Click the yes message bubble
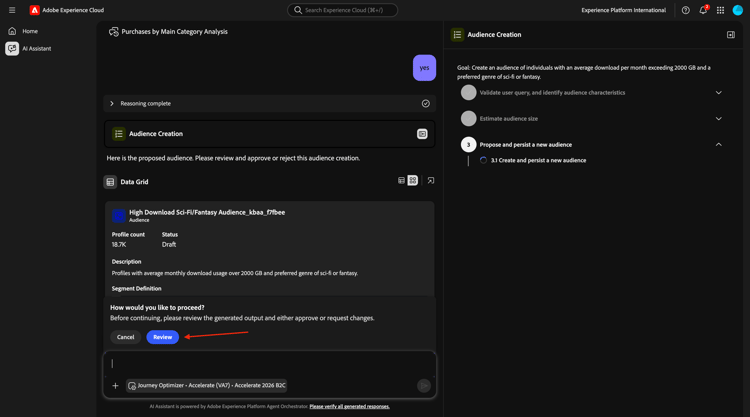The width and height of the screenshot is (750, 417). pos(424,68)
